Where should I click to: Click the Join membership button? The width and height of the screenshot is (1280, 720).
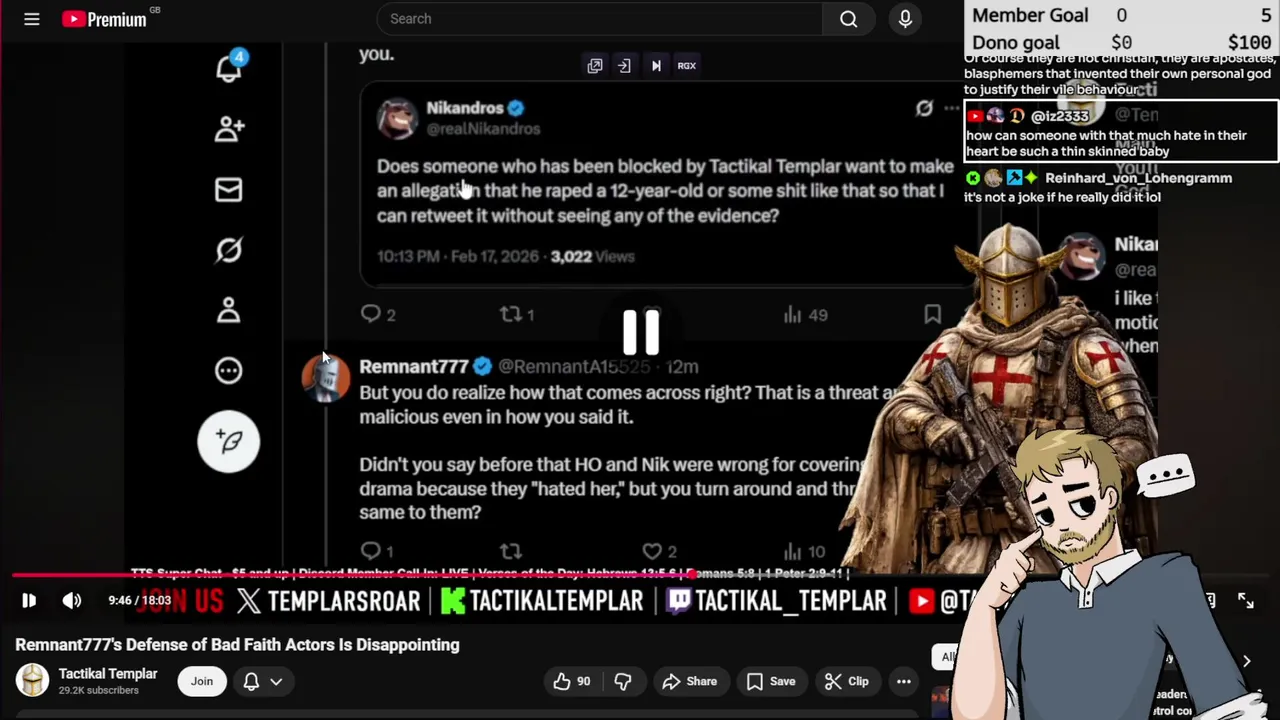tap(202, 681)
